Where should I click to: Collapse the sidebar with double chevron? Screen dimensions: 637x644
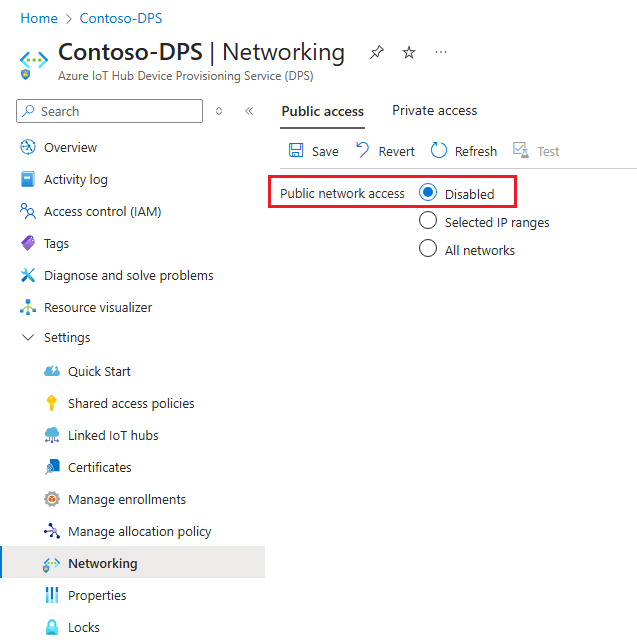249,111
